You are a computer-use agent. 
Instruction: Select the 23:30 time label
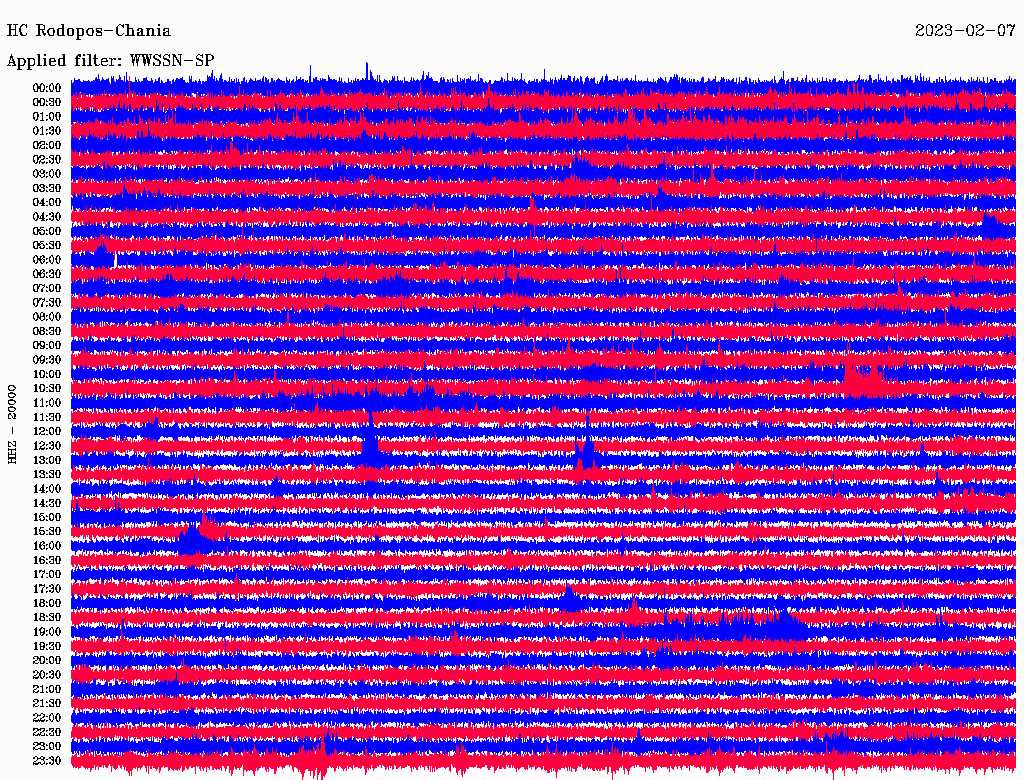click(47, 762)
